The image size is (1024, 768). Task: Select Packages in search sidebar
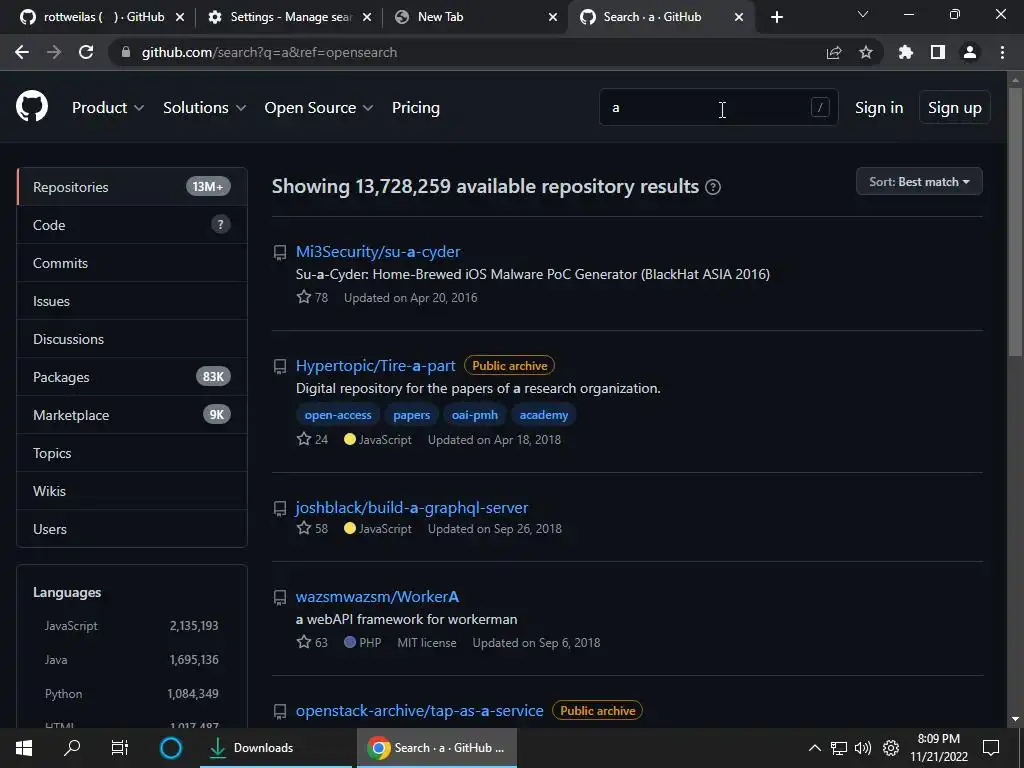pos(132,377)
